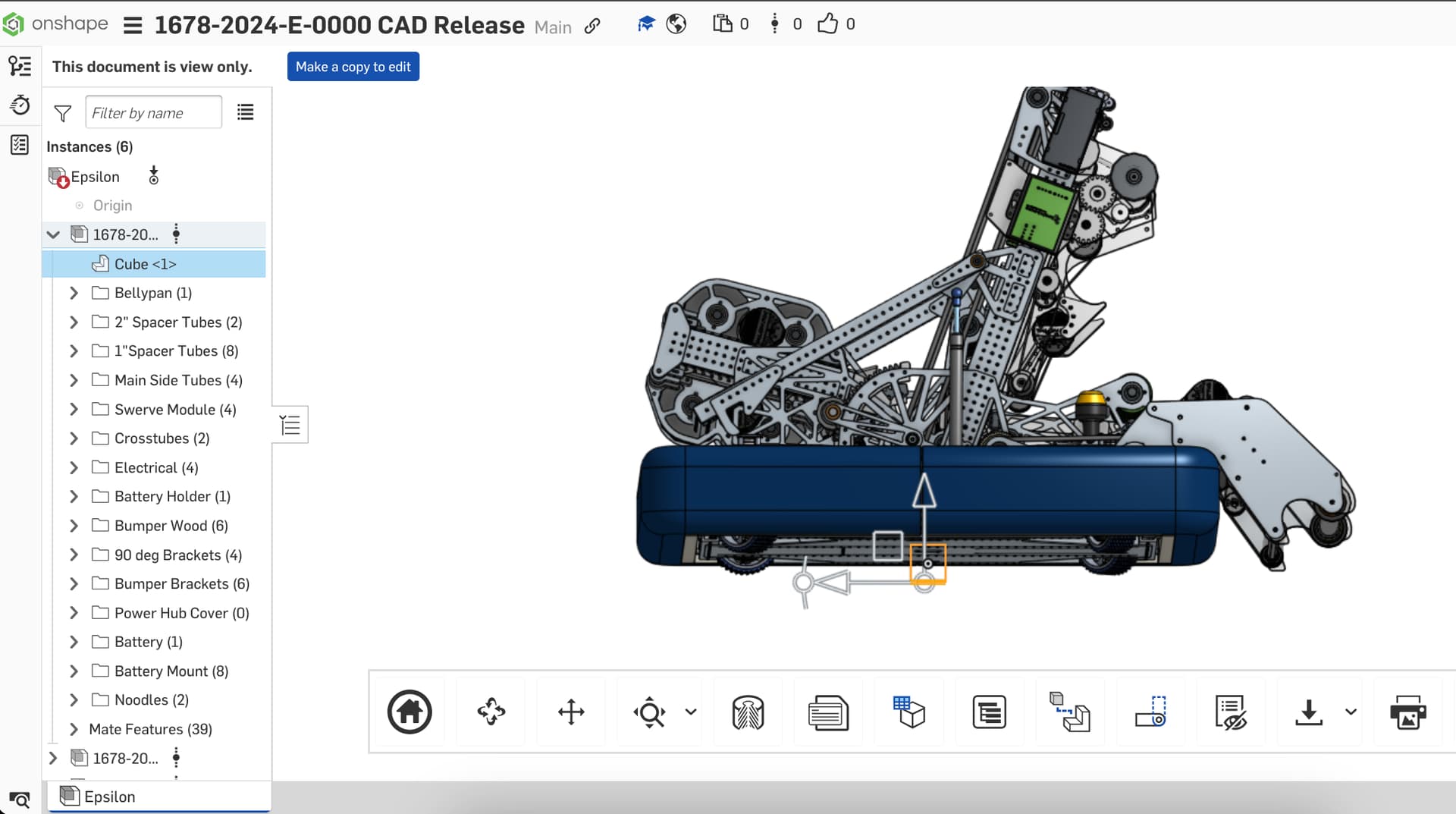The image size is (1456, 814).
Task: Click the thumbs up like icon
Action: point(827,24)
